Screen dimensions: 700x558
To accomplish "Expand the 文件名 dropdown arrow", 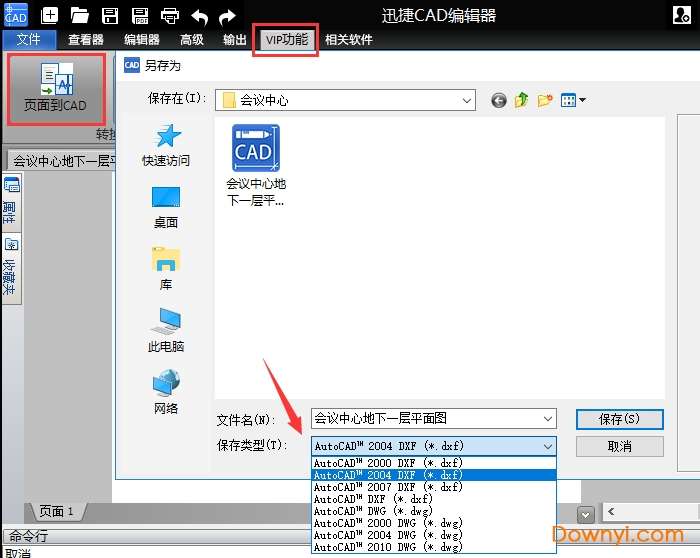I will pos(548,419).
